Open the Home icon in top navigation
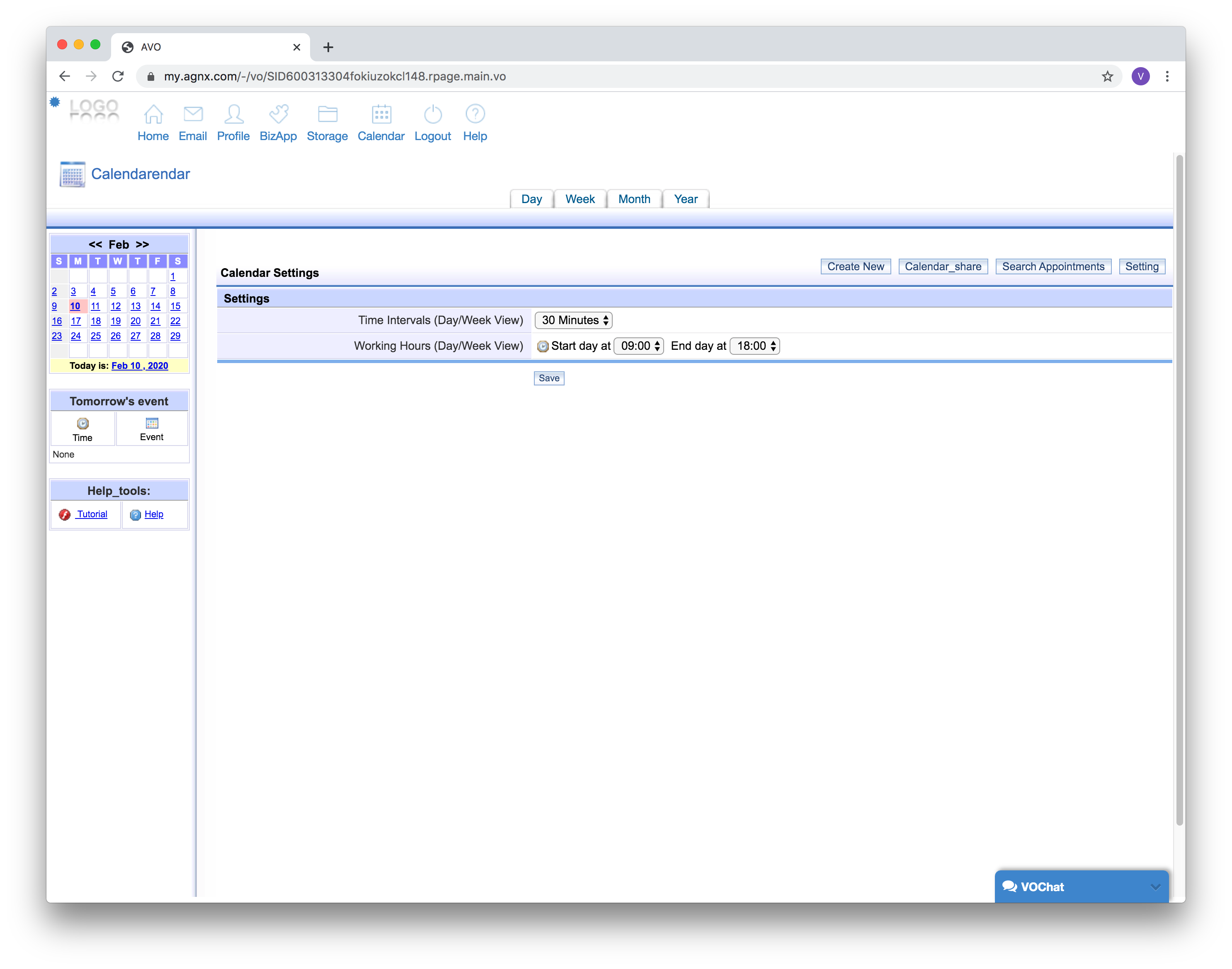 [153, 114]
